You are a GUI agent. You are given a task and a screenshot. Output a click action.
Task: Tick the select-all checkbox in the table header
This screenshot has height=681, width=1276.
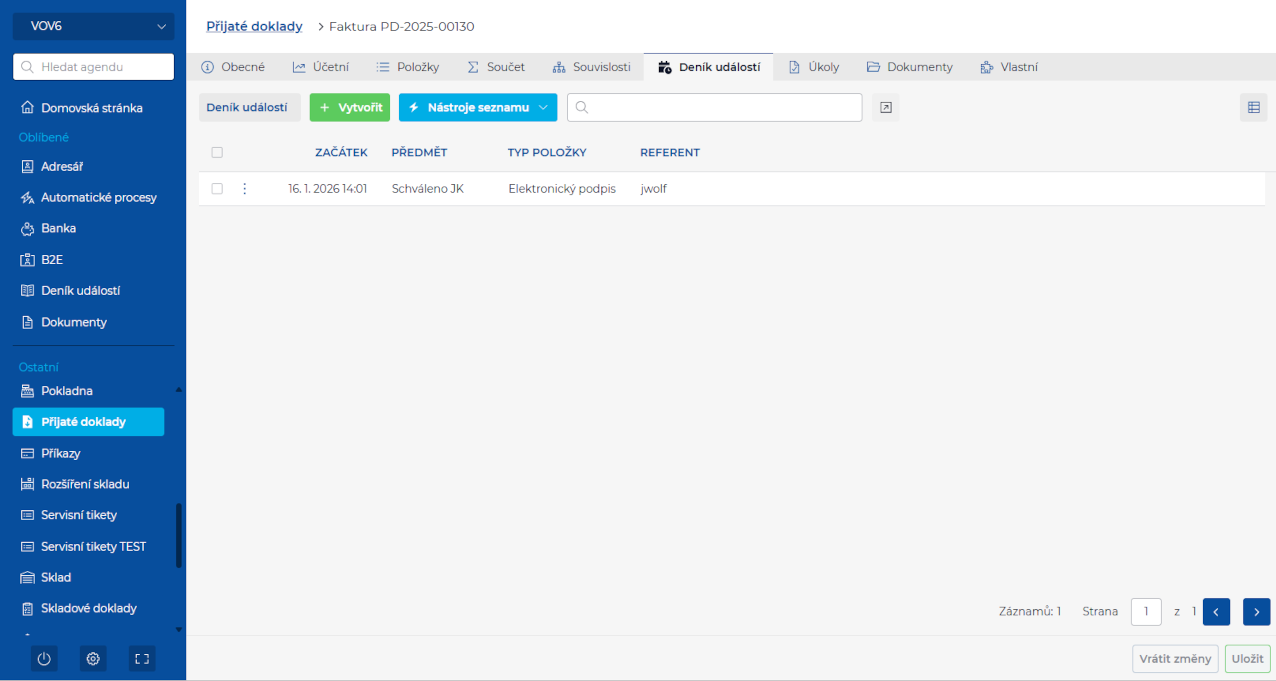(217, 153)
